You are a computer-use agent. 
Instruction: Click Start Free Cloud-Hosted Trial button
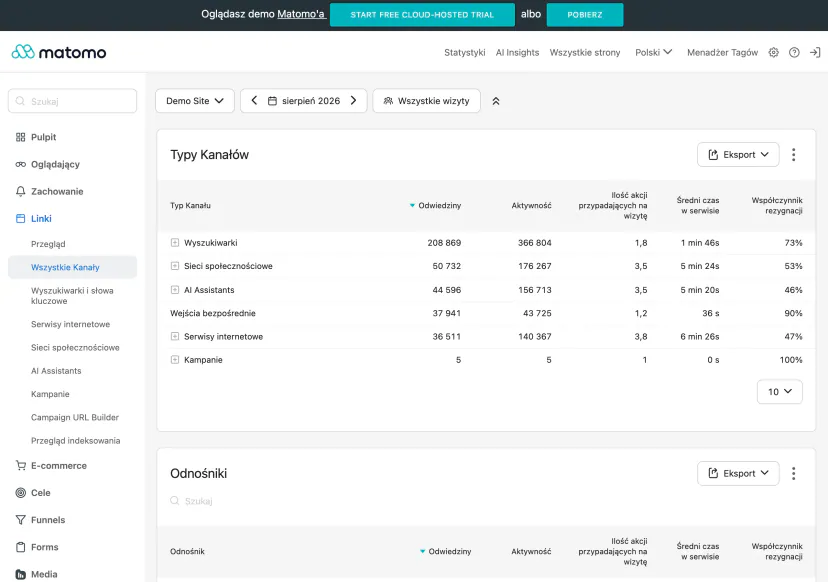click(422, 15)
